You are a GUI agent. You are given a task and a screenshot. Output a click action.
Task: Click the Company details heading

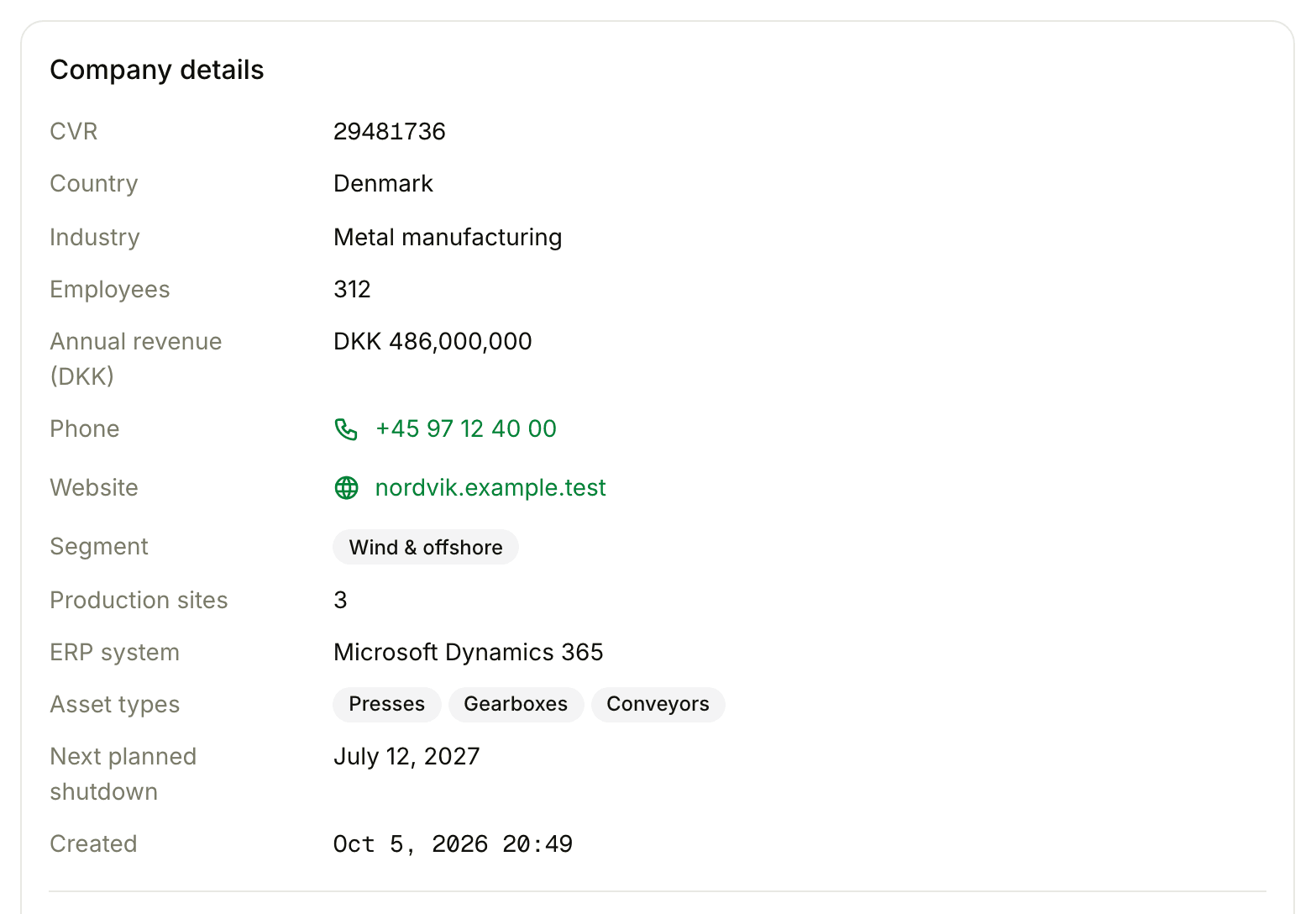tap(157, 70)
